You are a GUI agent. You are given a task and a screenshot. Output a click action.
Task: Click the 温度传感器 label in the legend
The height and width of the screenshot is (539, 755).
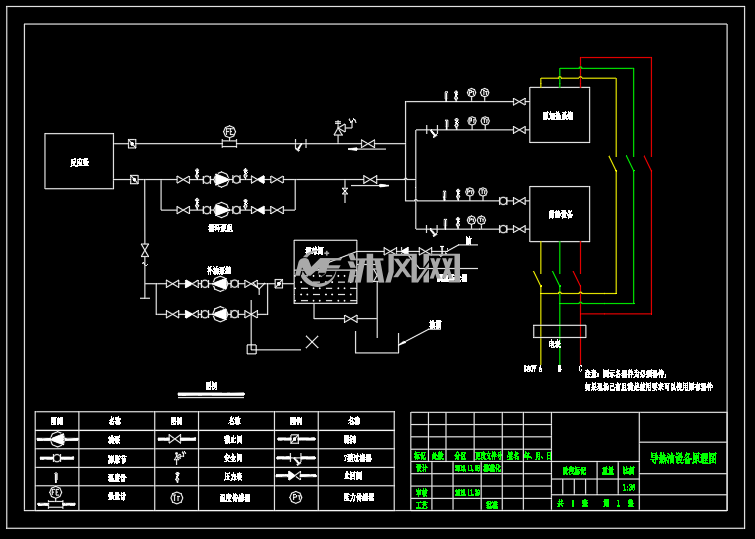[235, 498]
